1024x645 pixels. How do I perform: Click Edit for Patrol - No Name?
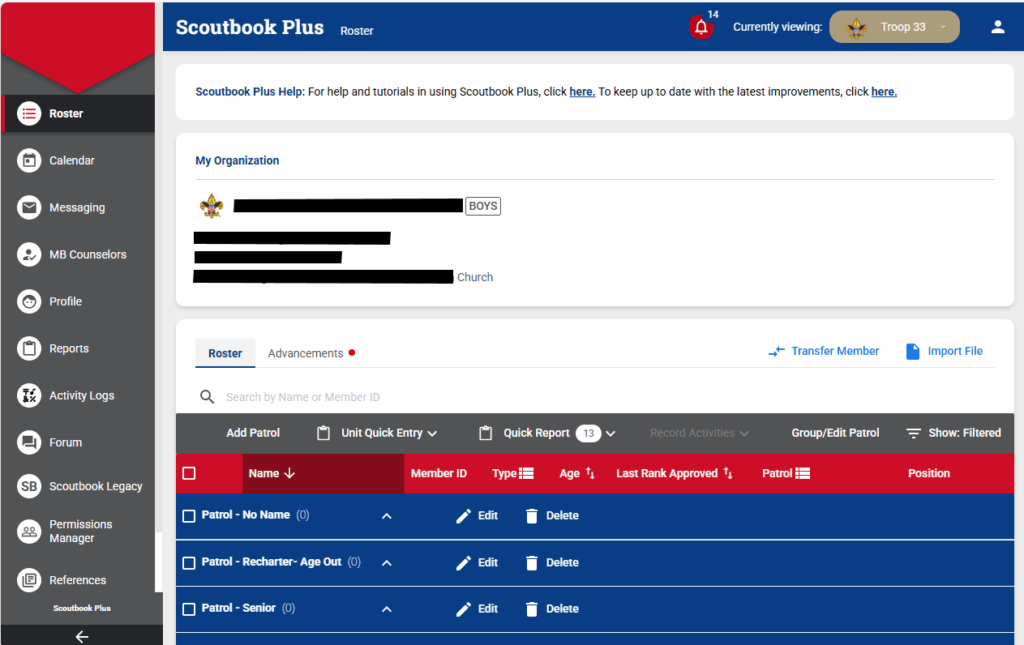click(477, 516)
